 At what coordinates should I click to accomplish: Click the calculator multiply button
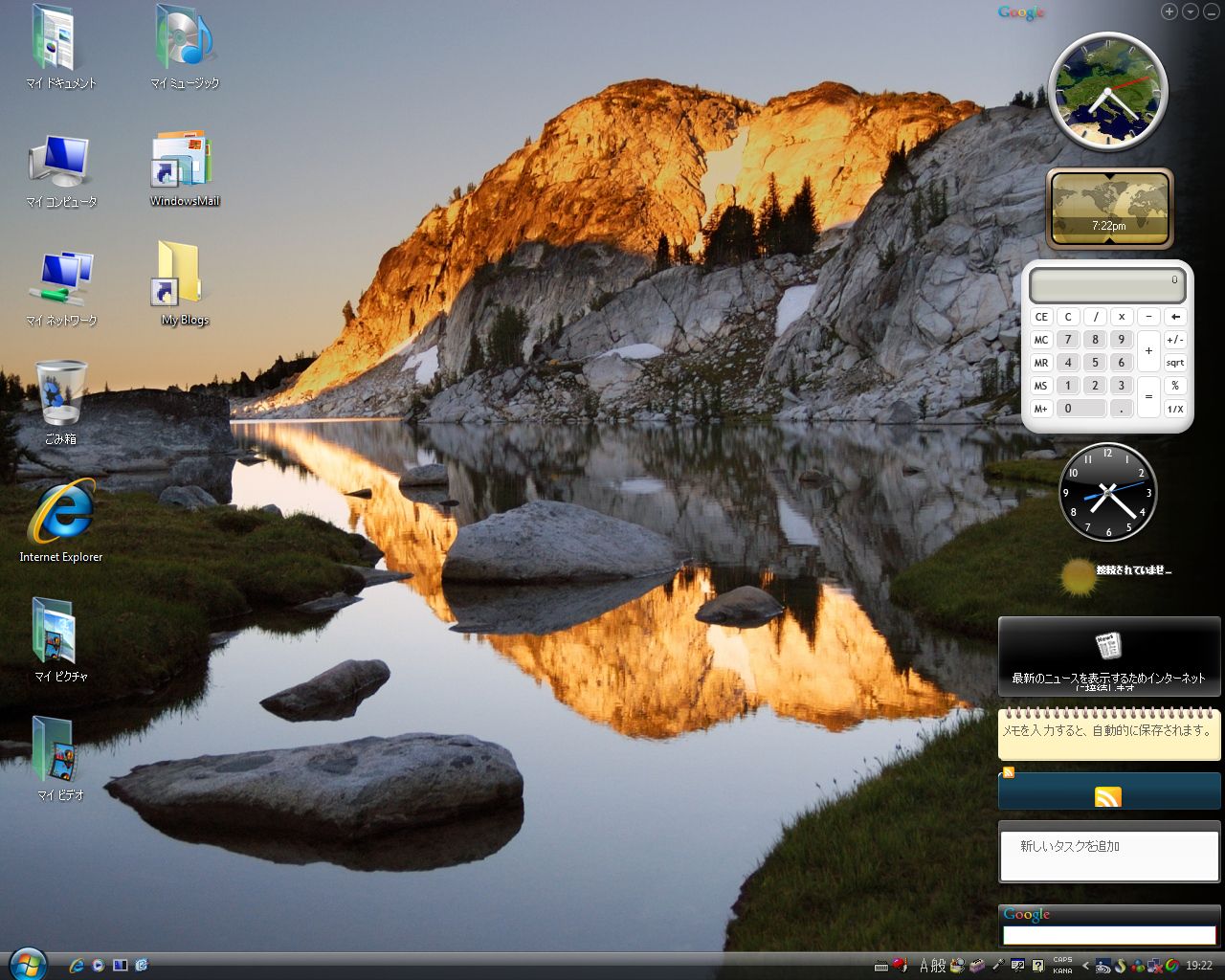point(1122,317)
